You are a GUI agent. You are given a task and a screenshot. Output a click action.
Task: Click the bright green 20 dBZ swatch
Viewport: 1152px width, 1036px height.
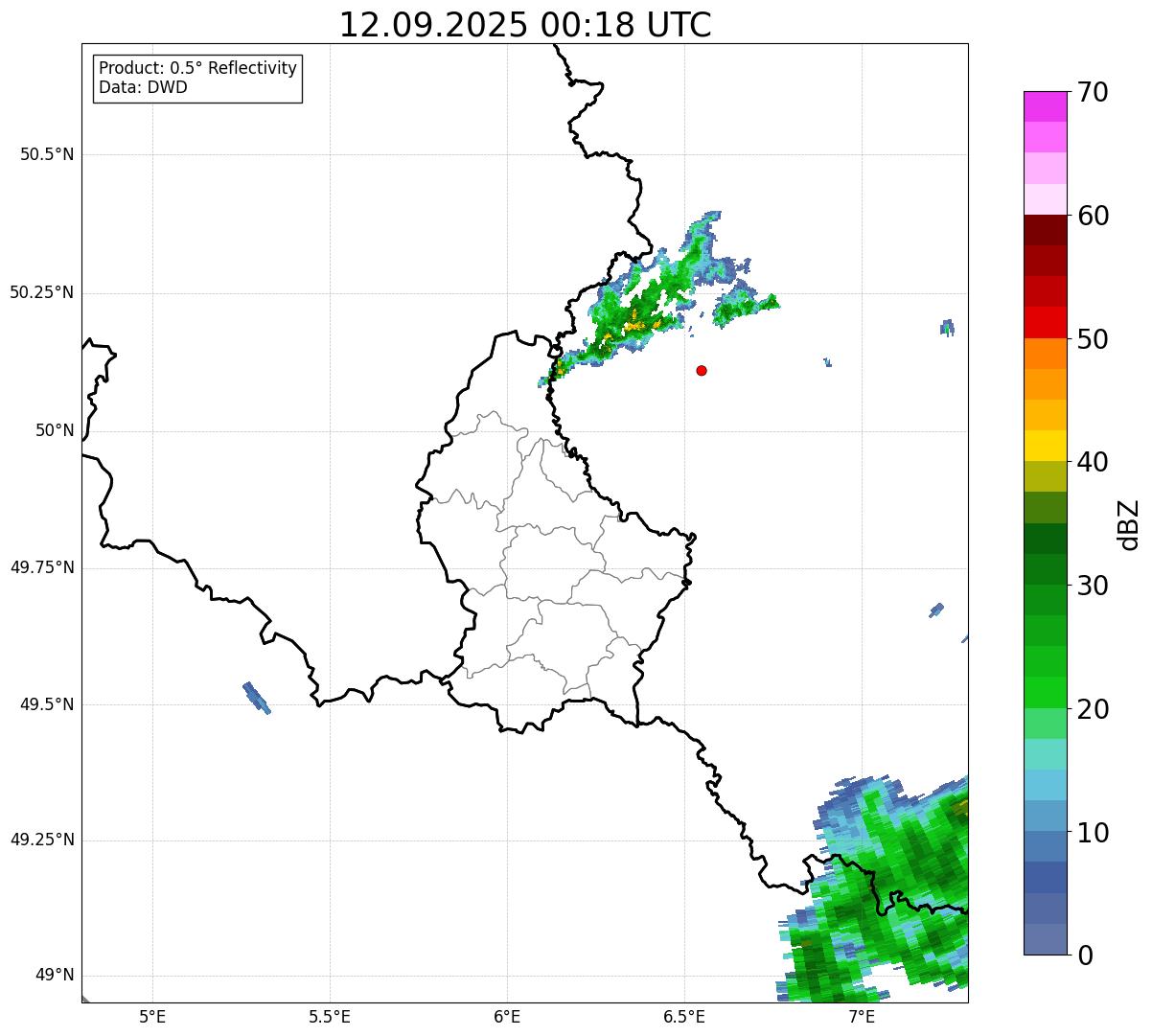[1045, 693]
